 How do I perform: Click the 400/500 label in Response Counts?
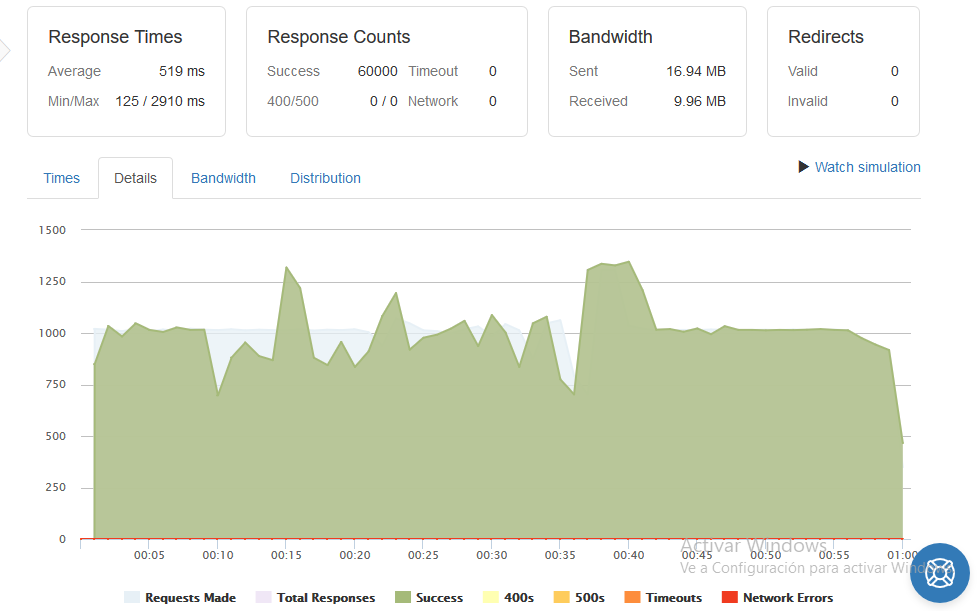click(x=293, y=102)
